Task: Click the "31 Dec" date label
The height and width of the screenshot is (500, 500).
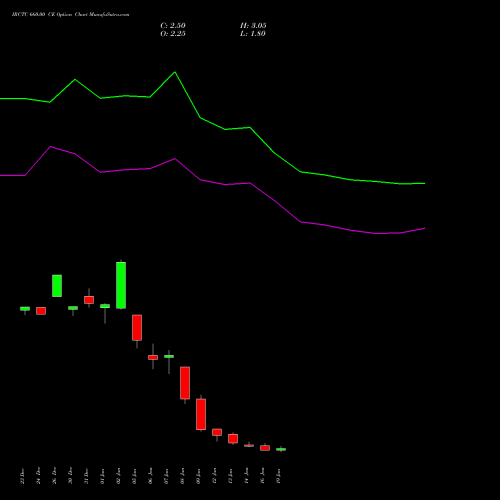Action: tap(86, 476)
